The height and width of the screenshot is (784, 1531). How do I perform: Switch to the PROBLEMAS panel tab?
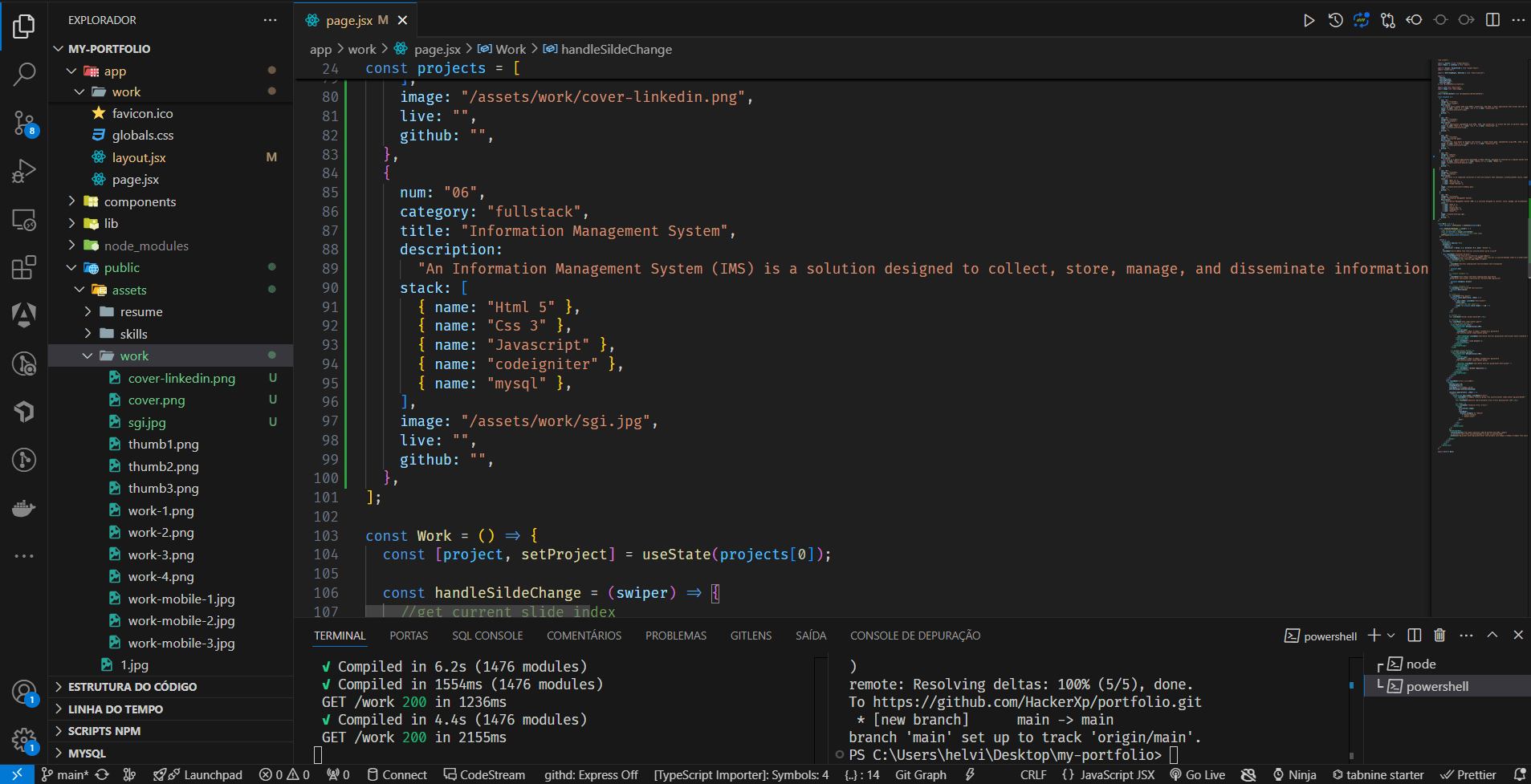(x=675, y=636)
